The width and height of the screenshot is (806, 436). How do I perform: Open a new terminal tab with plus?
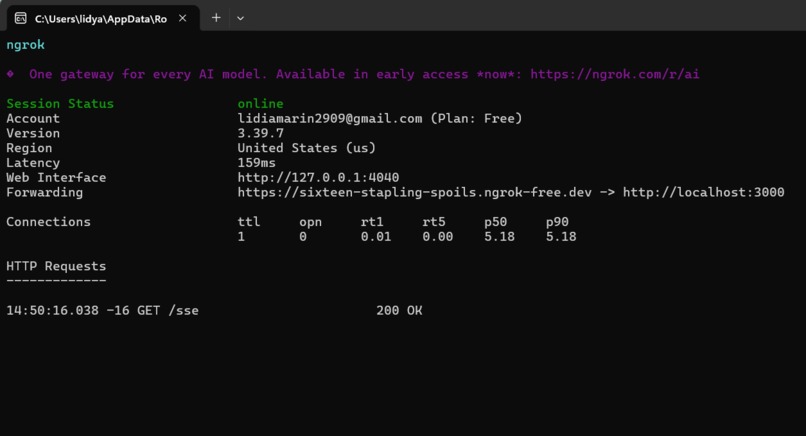tap(216, 18)
